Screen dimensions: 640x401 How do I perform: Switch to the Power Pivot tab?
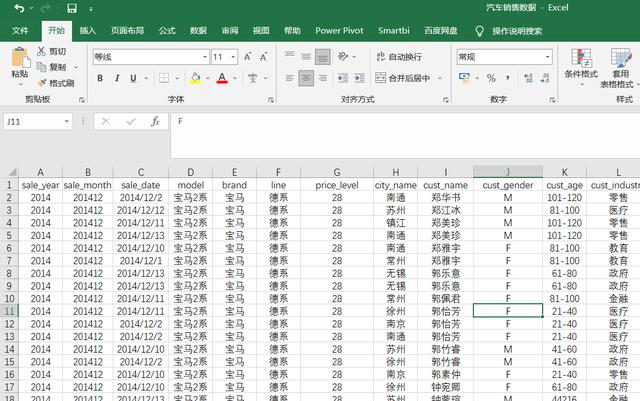(339, 31)
